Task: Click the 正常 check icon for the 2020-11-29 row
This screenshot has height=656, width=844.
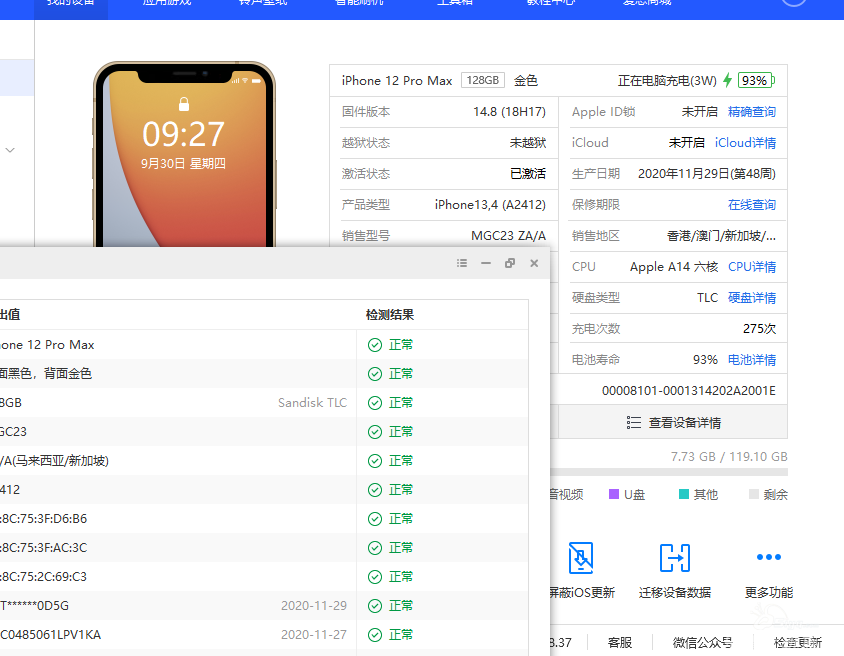Action: (x=375, y=606)
